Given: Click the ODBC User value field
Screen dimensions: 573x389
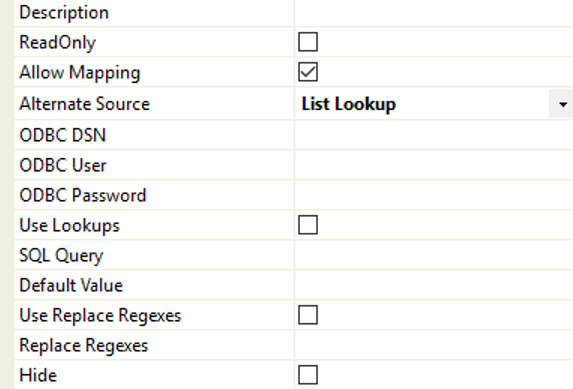Looking at the screenshot, I should (x=434, y=165).
